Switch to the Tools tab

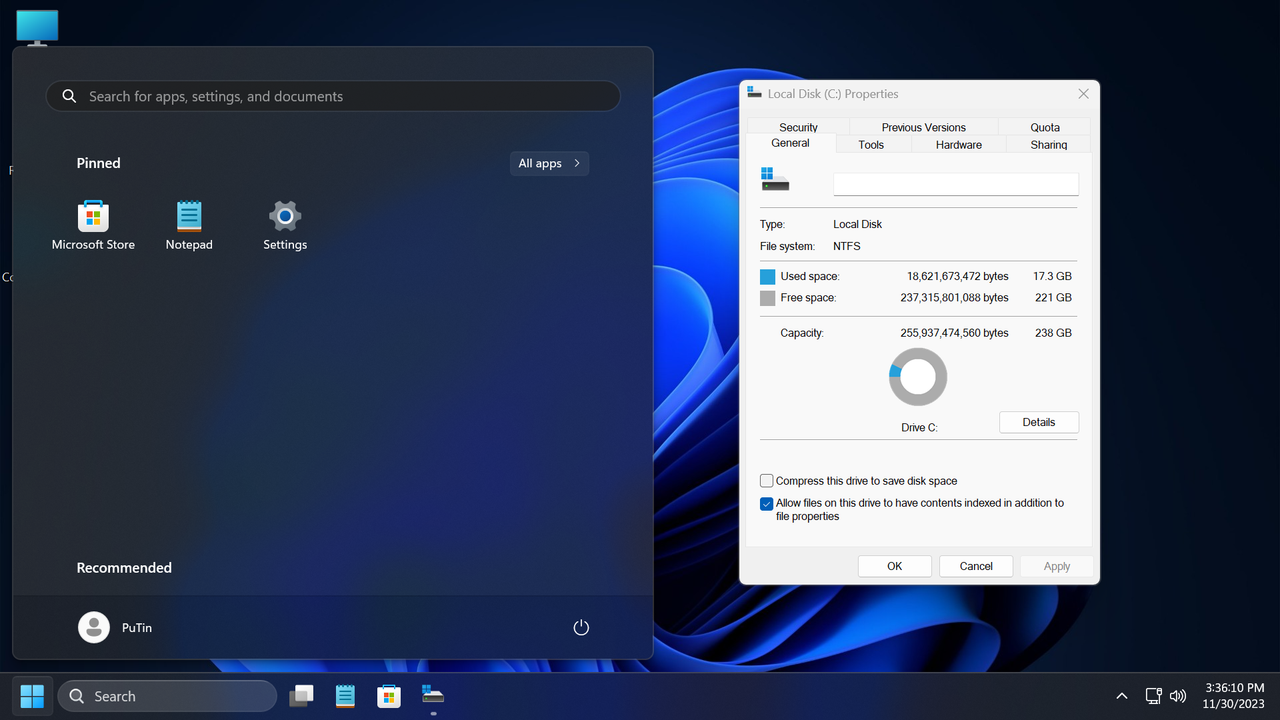(871, 144)
